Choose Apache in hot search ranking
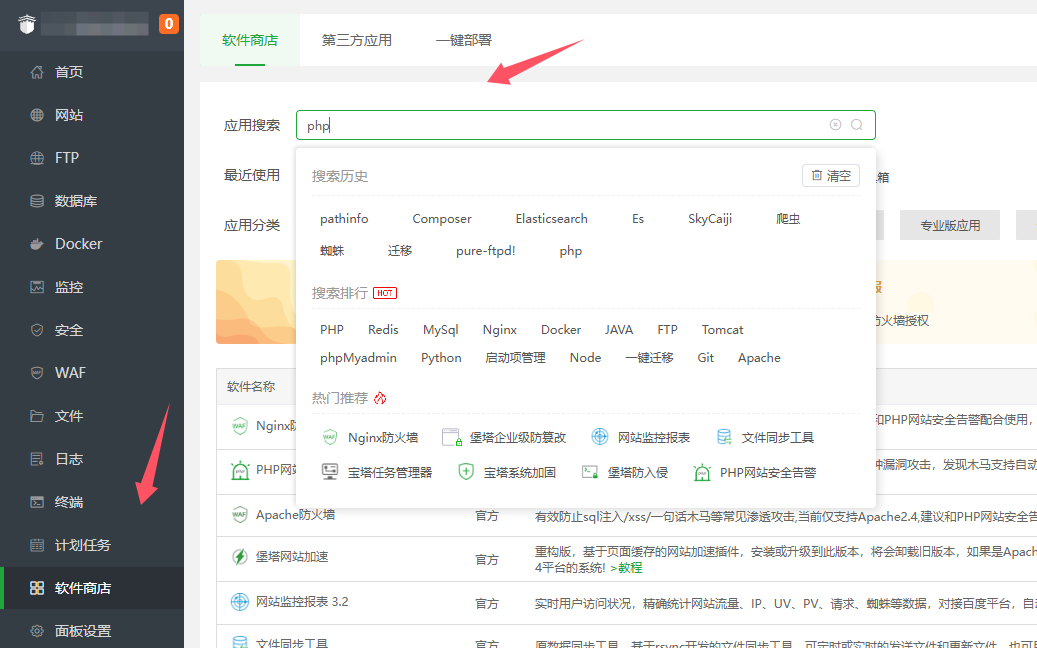The image size is (1037, 648). click(759, 358)
